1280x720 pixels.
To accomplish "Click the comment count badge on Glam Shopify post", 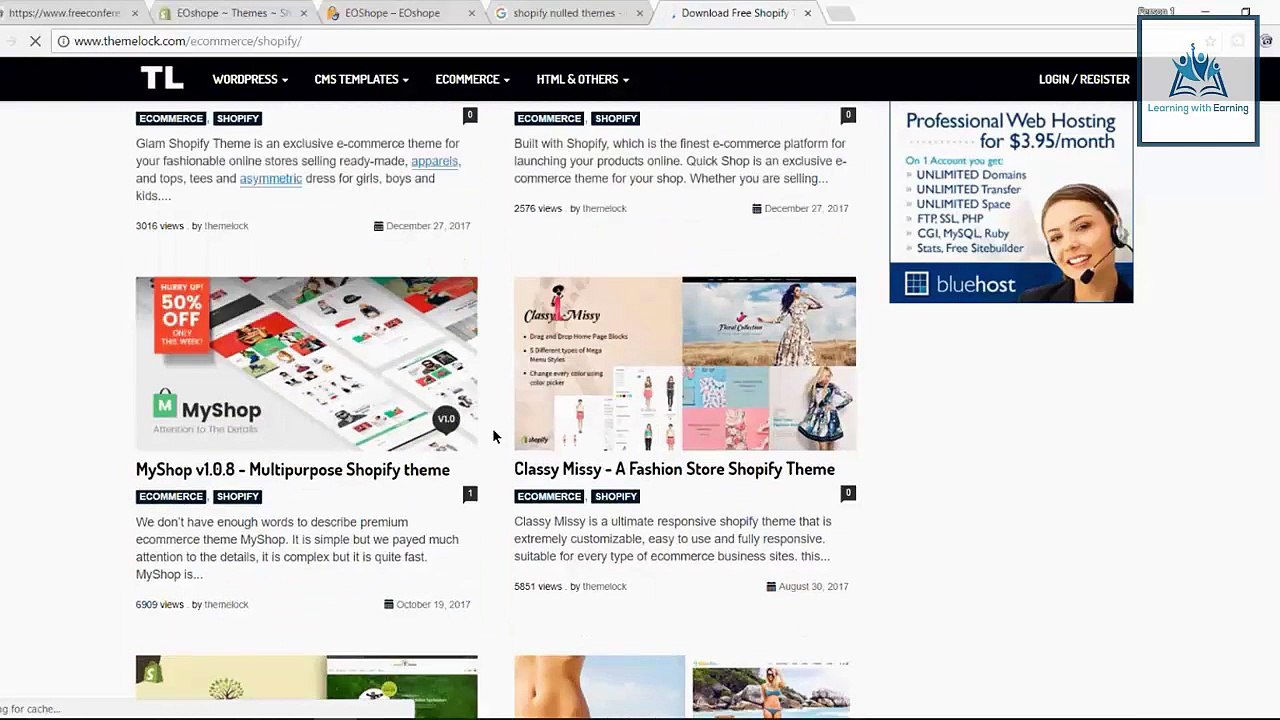I will 470,115.
